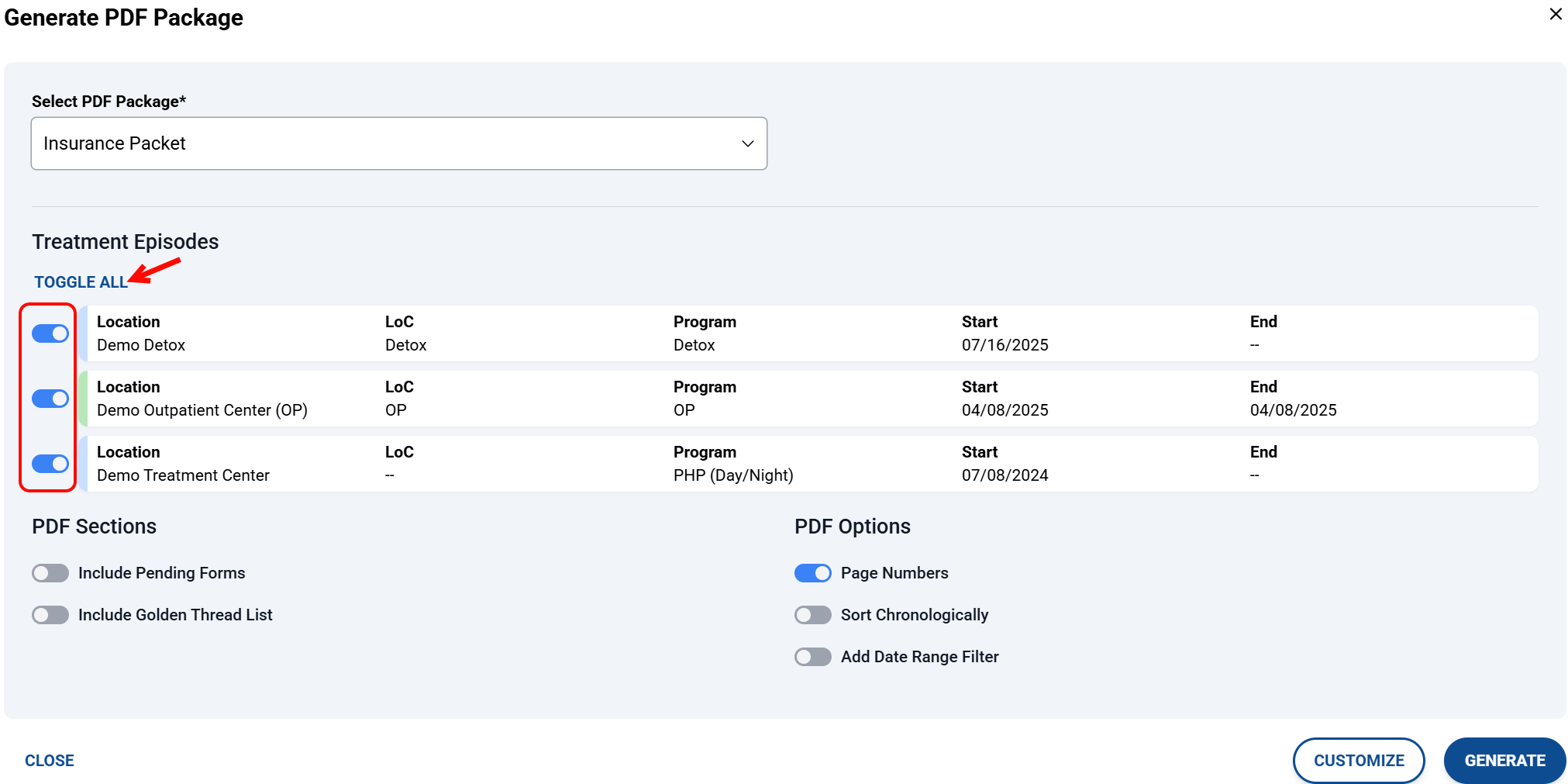This screenshot has height=784, width=1568.
Task: Enable Sort Chronologically toggle
Action: click(812, 615)
